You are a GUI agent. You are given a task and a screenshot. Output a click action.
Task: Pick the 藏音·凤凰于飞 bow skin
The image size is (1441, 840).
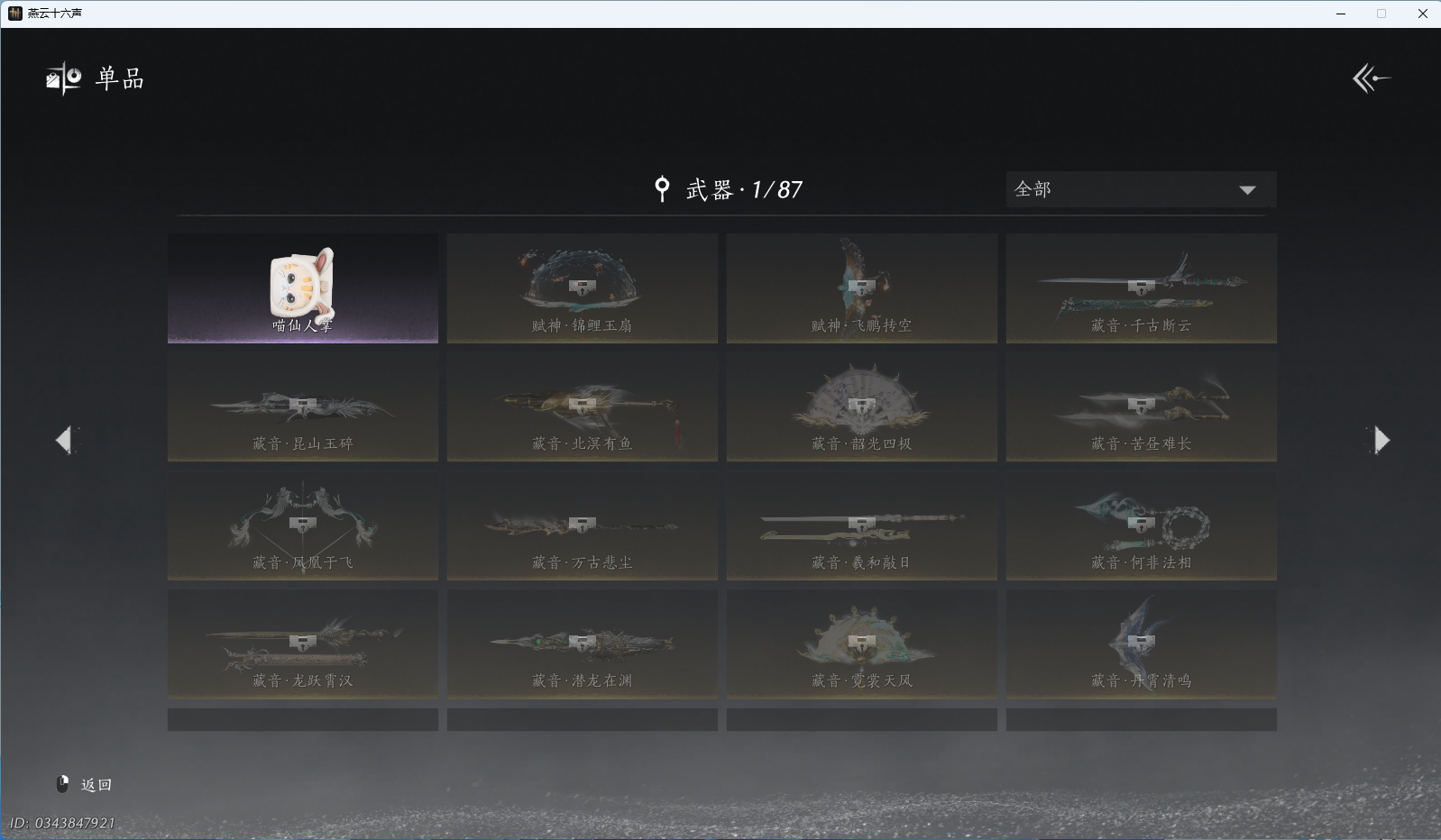[303, 525]
